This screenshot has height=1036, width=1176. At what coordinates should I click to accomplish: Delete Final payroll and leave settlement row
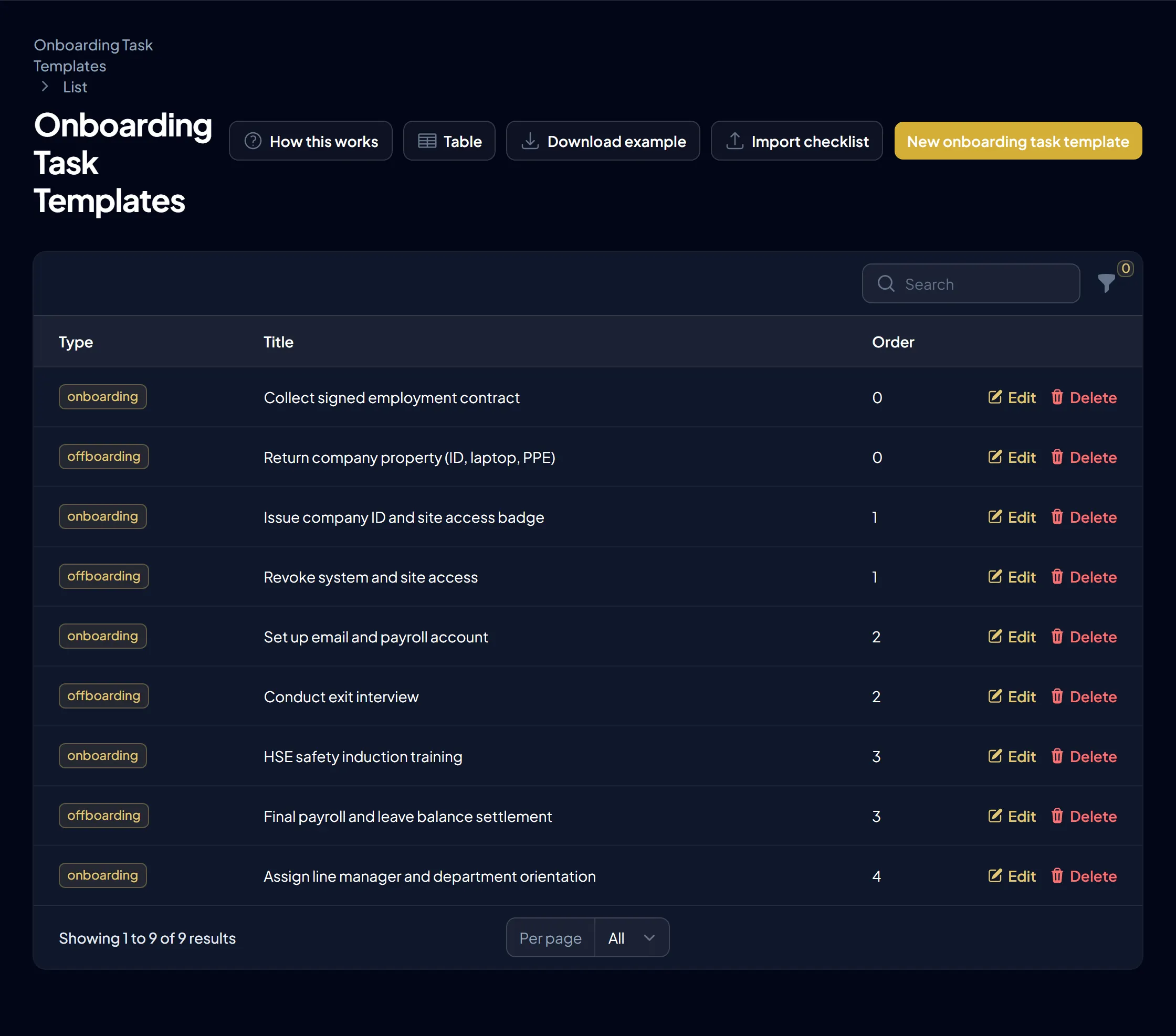[x=1084, y=816]
